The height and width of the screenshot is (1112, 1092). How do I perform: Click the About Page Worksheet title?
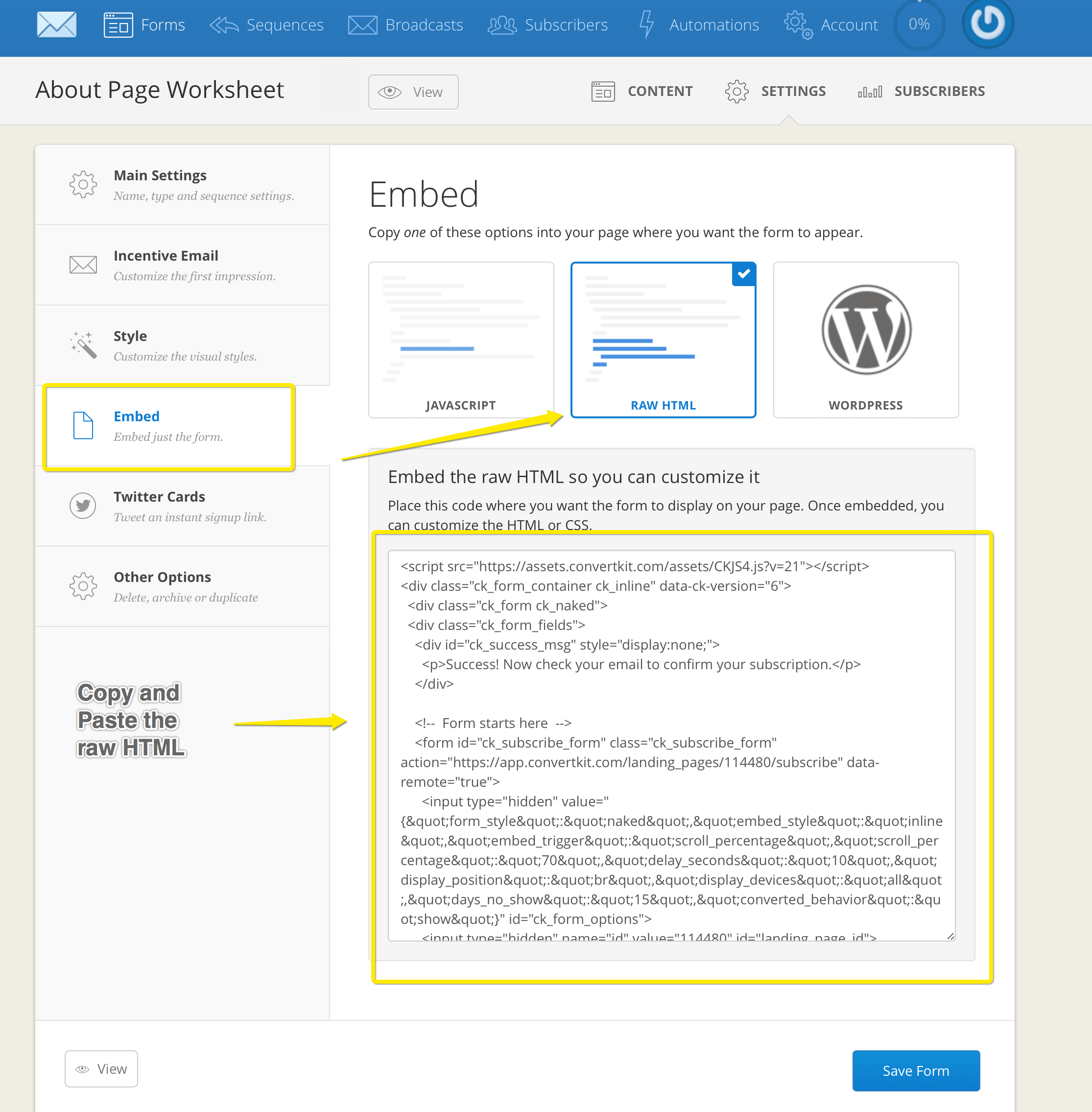point(160,90)
